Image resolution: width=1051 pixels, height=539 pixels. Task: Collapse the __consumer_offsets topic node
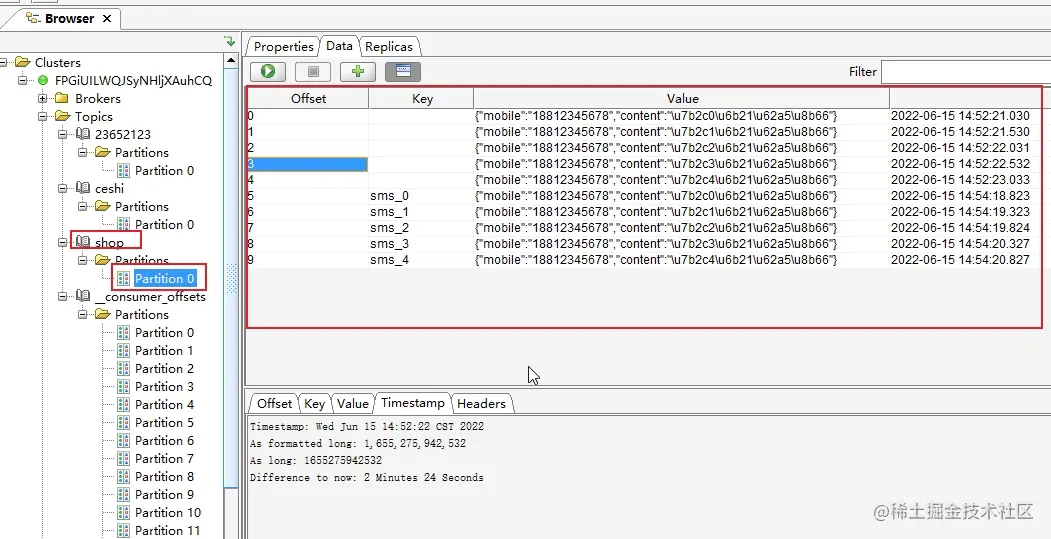(x=63, y=296)
